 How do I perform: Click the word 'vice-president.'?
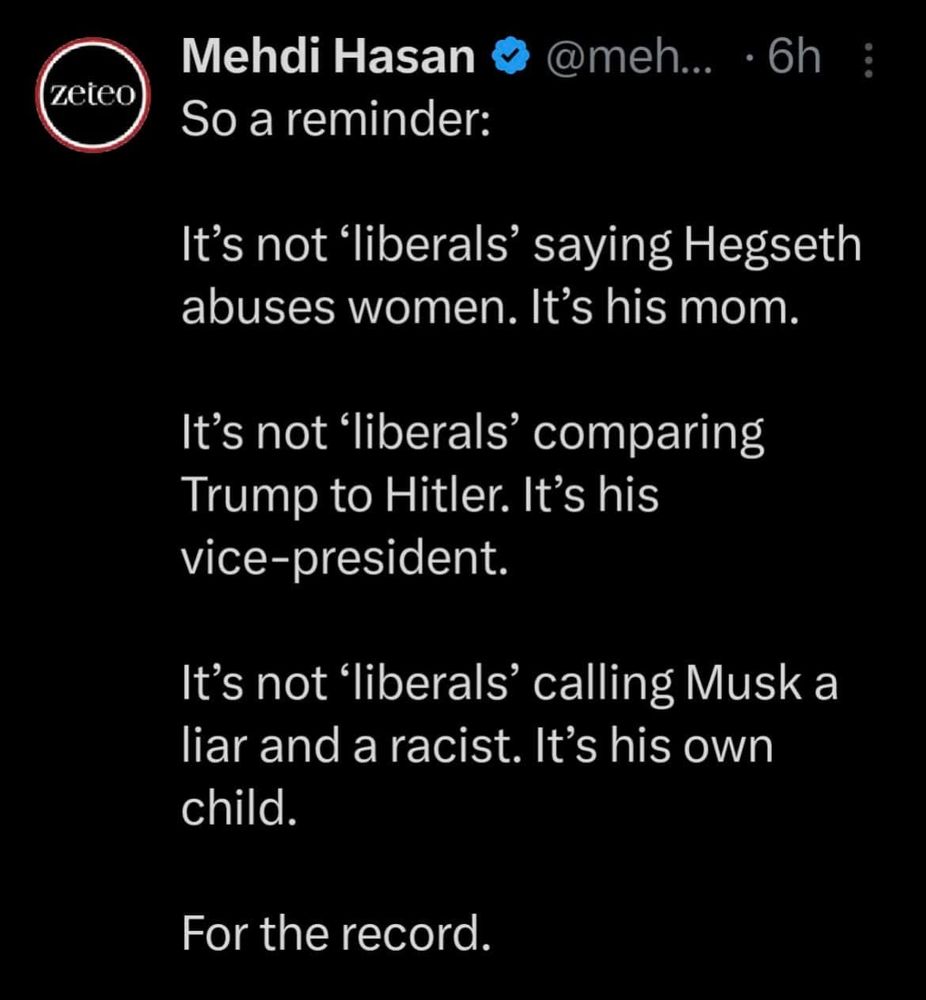coord(345,559)
